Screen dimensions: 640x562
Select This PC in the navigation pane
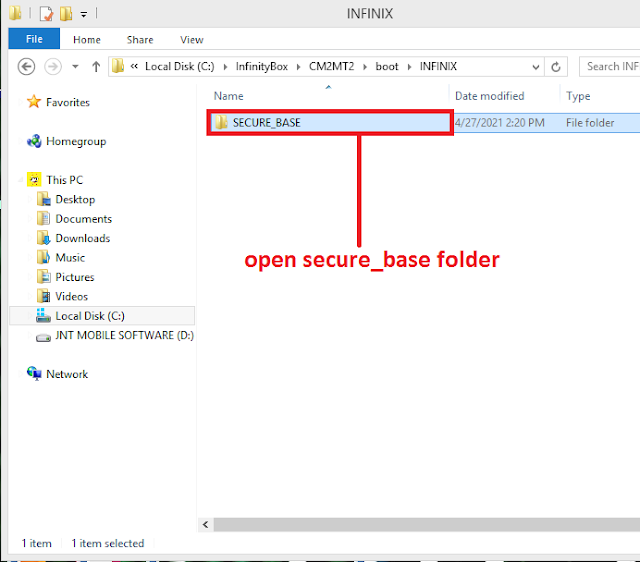(x=64, y=180)
